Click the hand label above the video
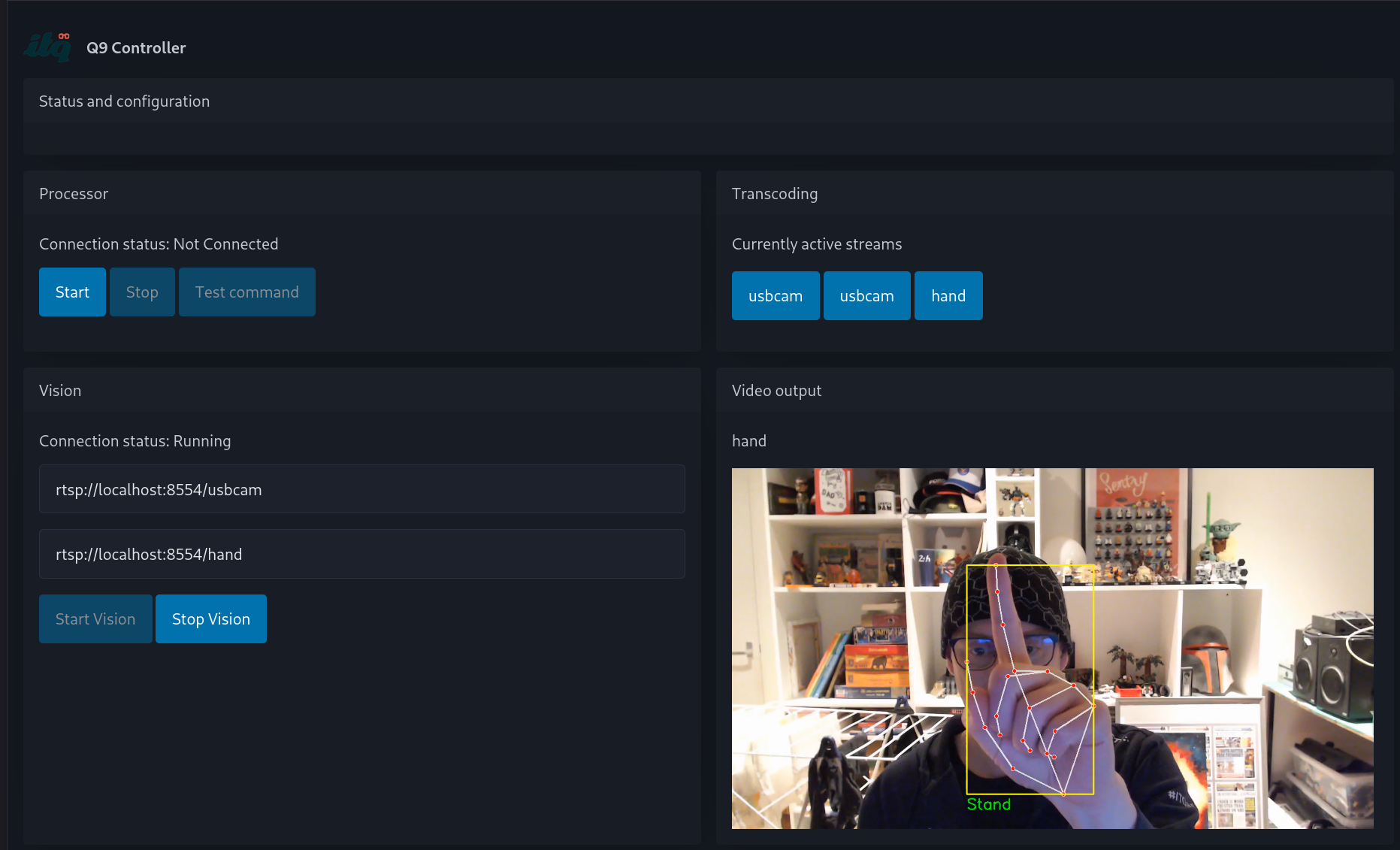 click(x=749, y=441)
